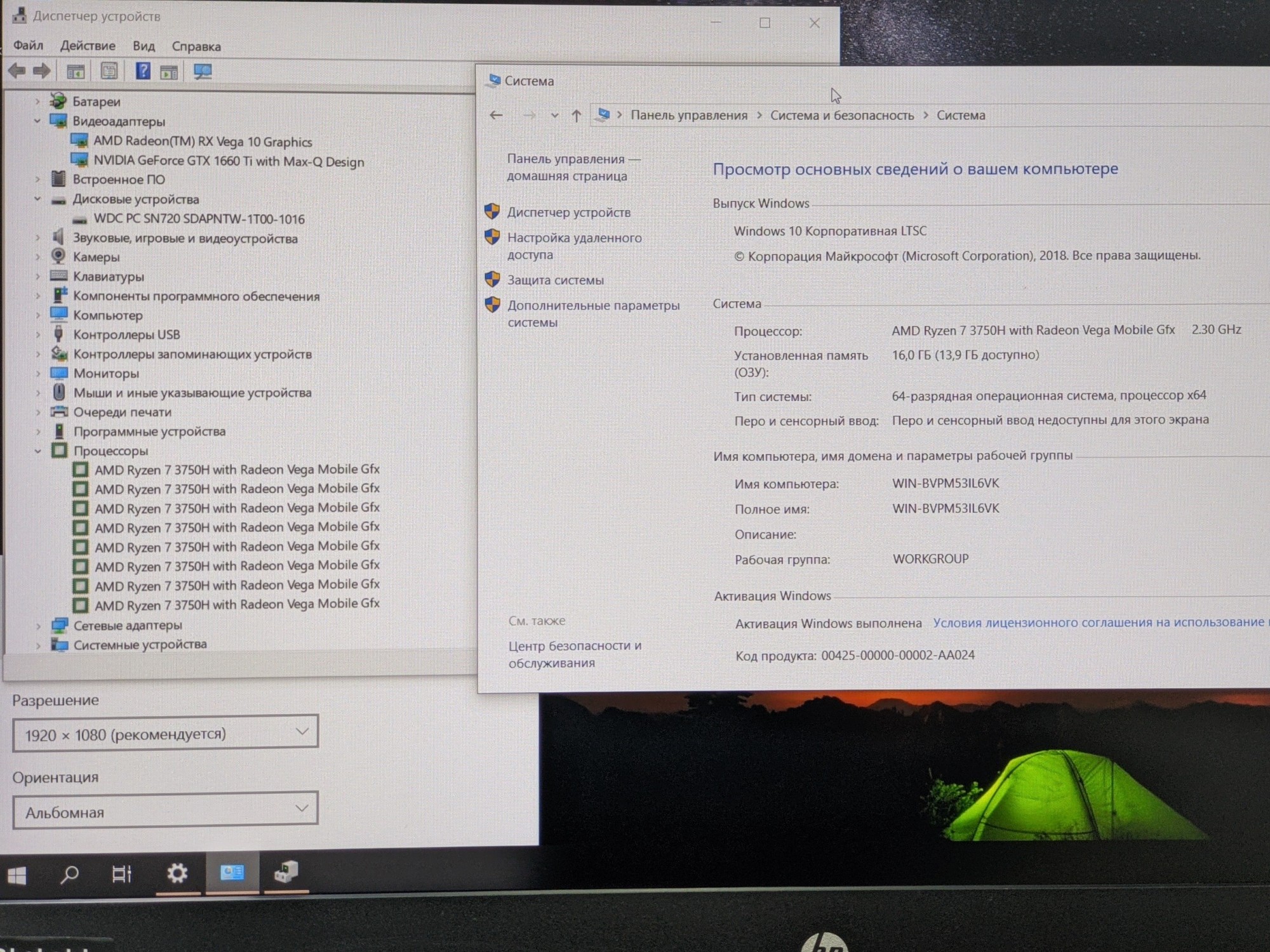
Task: Switch to the Control Panel taskbar icon
Action: (232, 873)
